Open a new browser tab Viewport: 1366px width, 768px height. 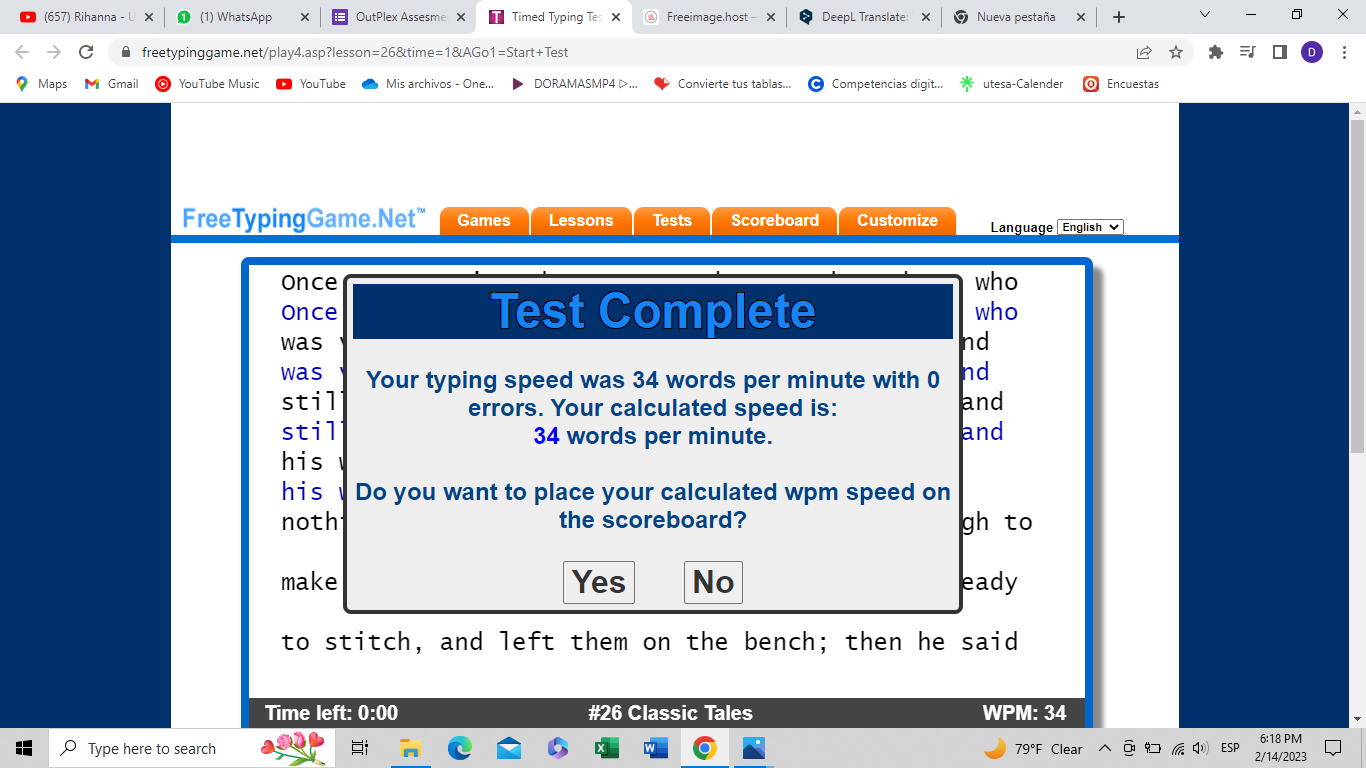click(x=1119, y=17)
